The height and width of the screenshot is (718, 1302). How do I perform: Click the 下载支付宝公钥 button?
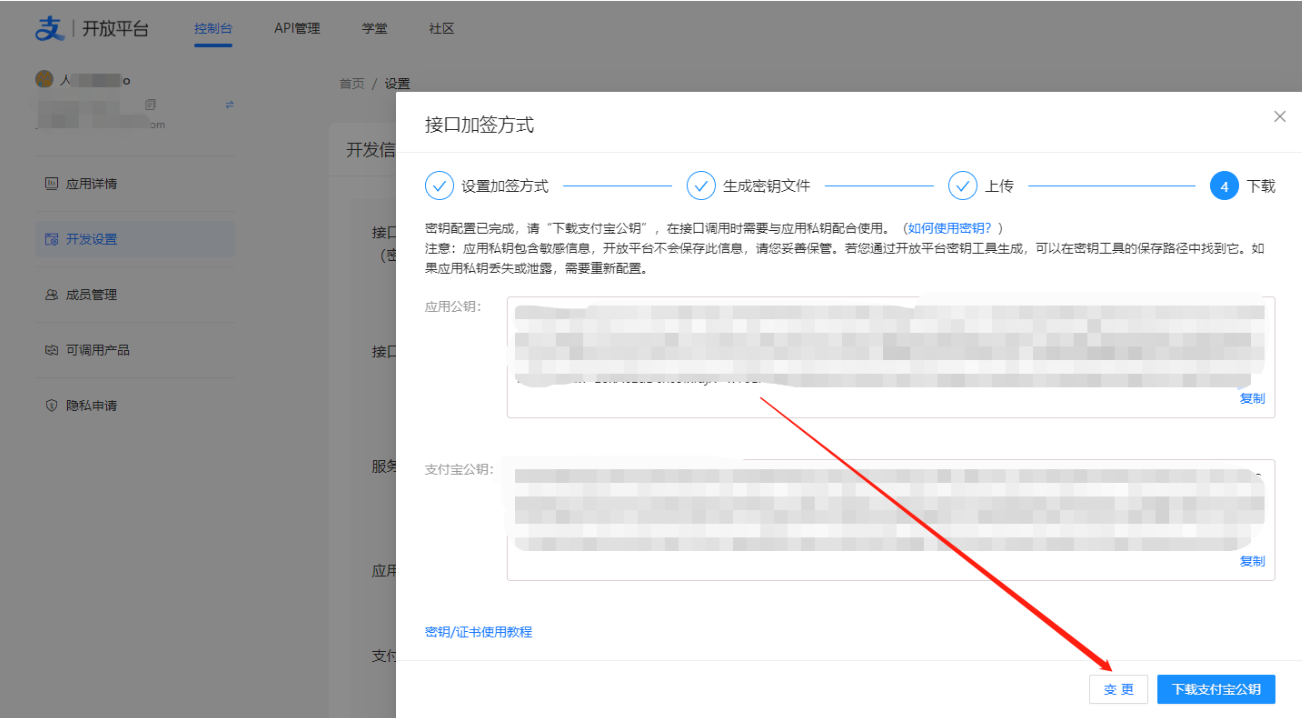tap(1216, 690)
